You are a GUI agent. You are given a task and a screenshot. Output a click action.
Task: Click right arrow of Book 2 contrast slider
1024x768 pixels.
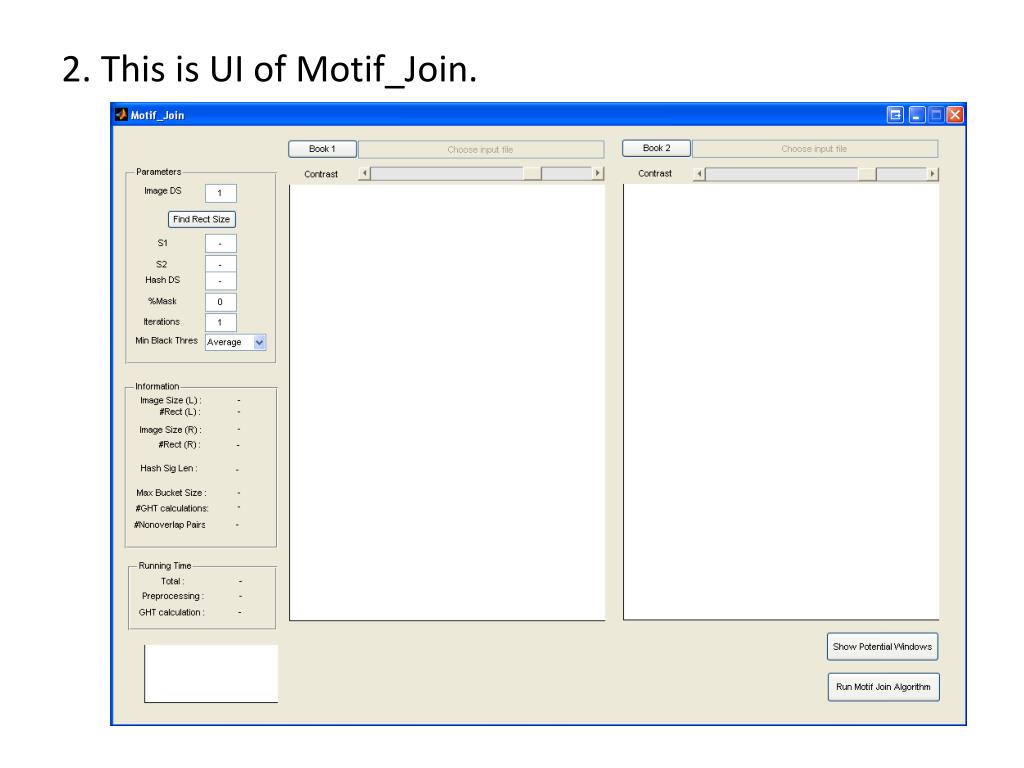point(932,174)
